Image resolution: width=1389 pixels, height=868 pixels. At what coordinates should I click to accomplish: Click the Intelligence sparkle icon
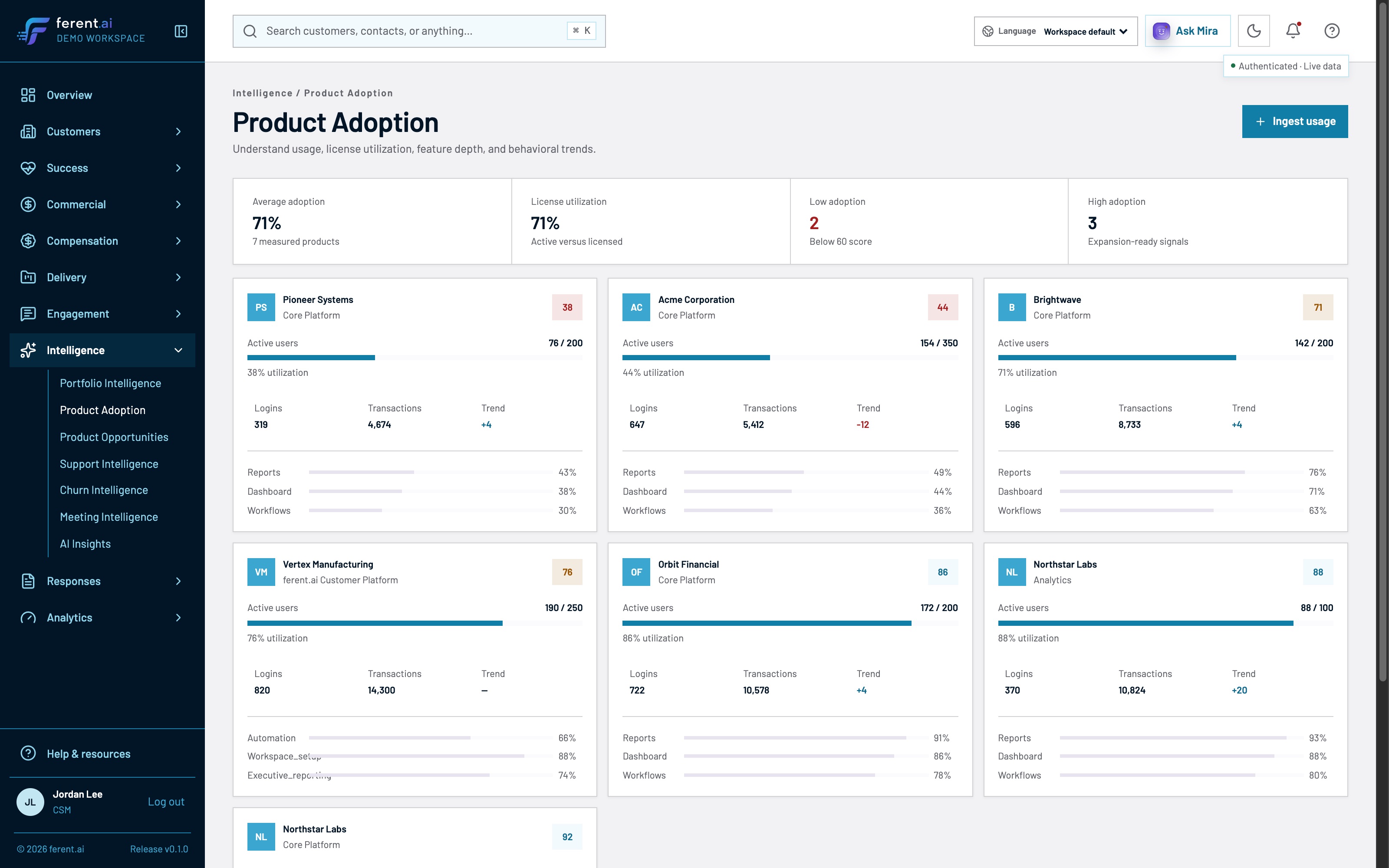coord(28,350)
